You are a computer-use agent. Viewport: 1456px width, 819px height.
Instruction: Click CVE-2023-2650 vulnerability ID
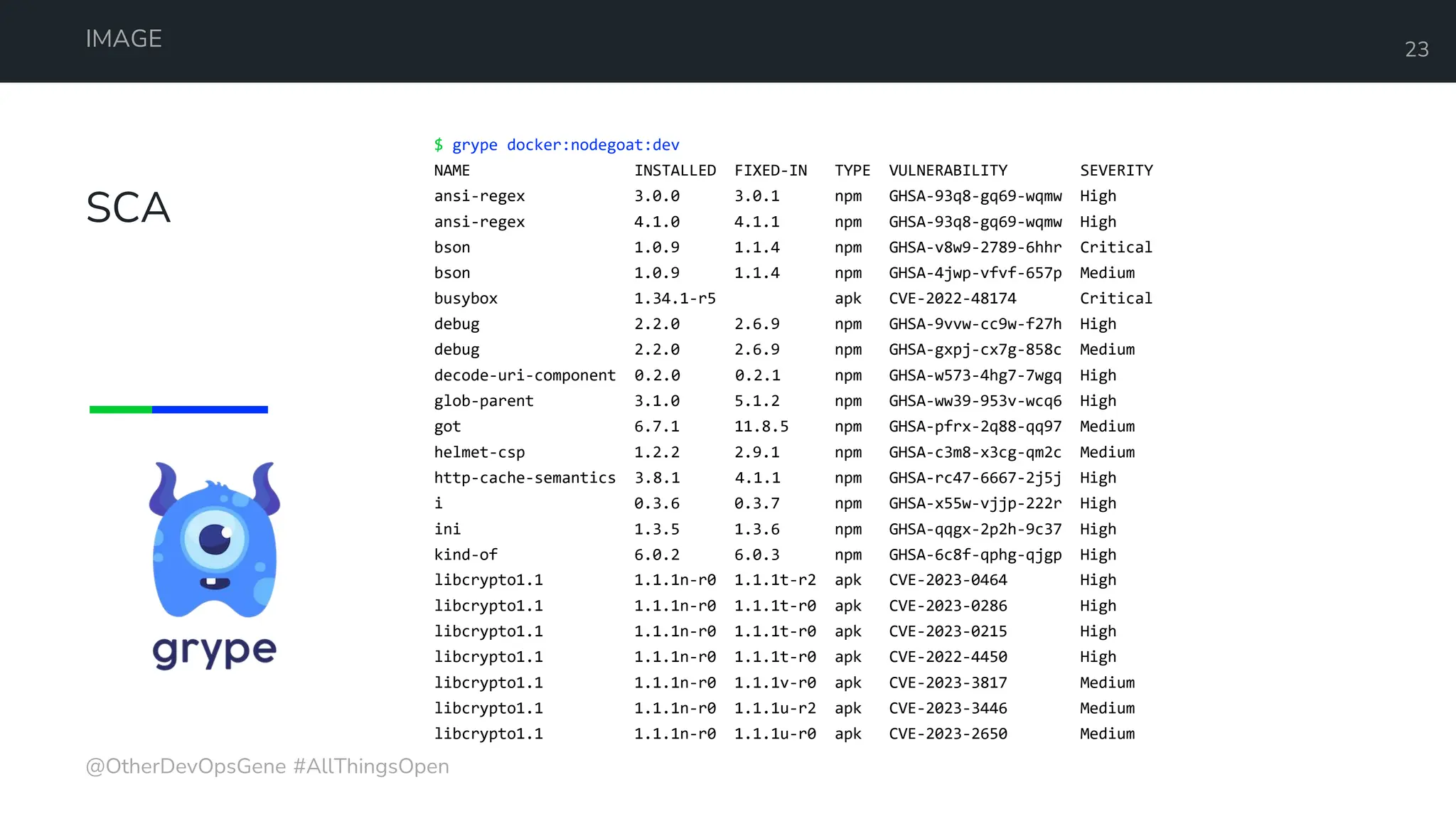coord(948,734)
